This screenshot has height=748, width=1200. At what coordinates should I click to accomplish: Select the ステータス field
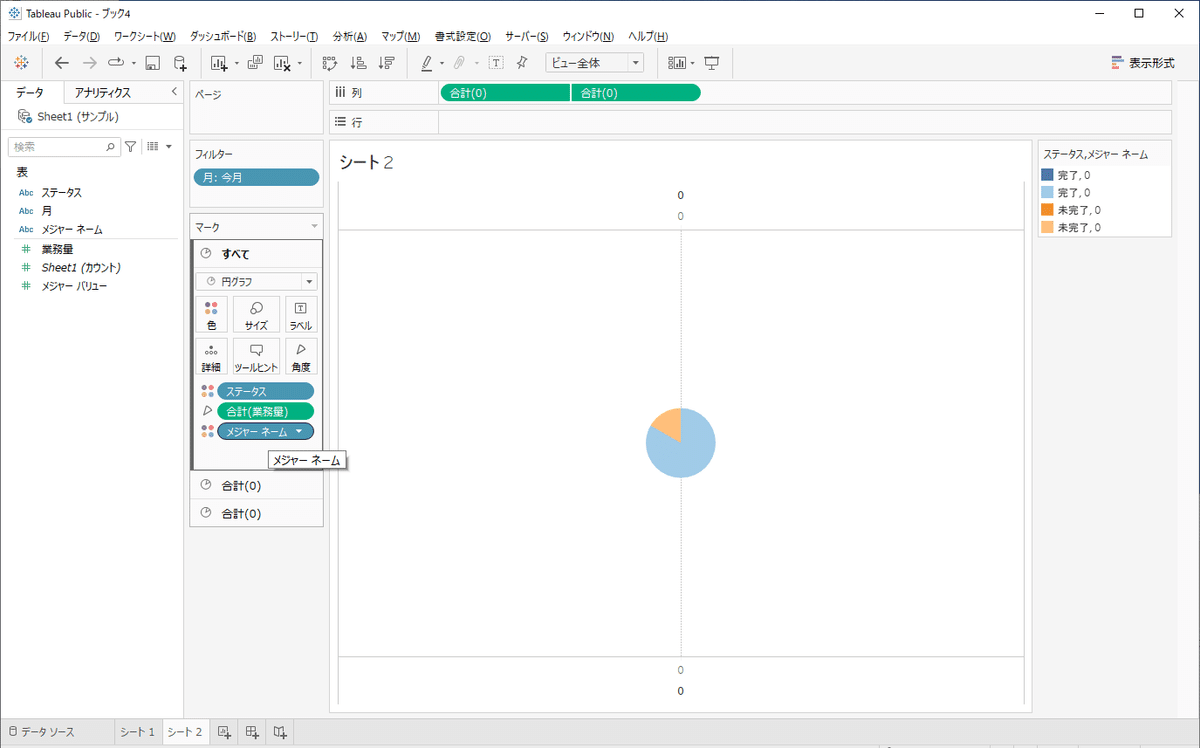pyautogui.click(x=61, y=193)
